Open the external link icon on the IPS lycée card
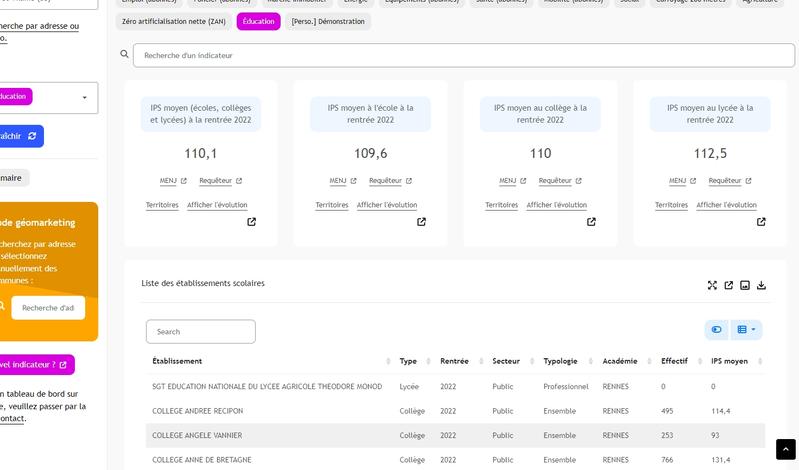The height and width of the screenshot is (470, 799). 761,222
